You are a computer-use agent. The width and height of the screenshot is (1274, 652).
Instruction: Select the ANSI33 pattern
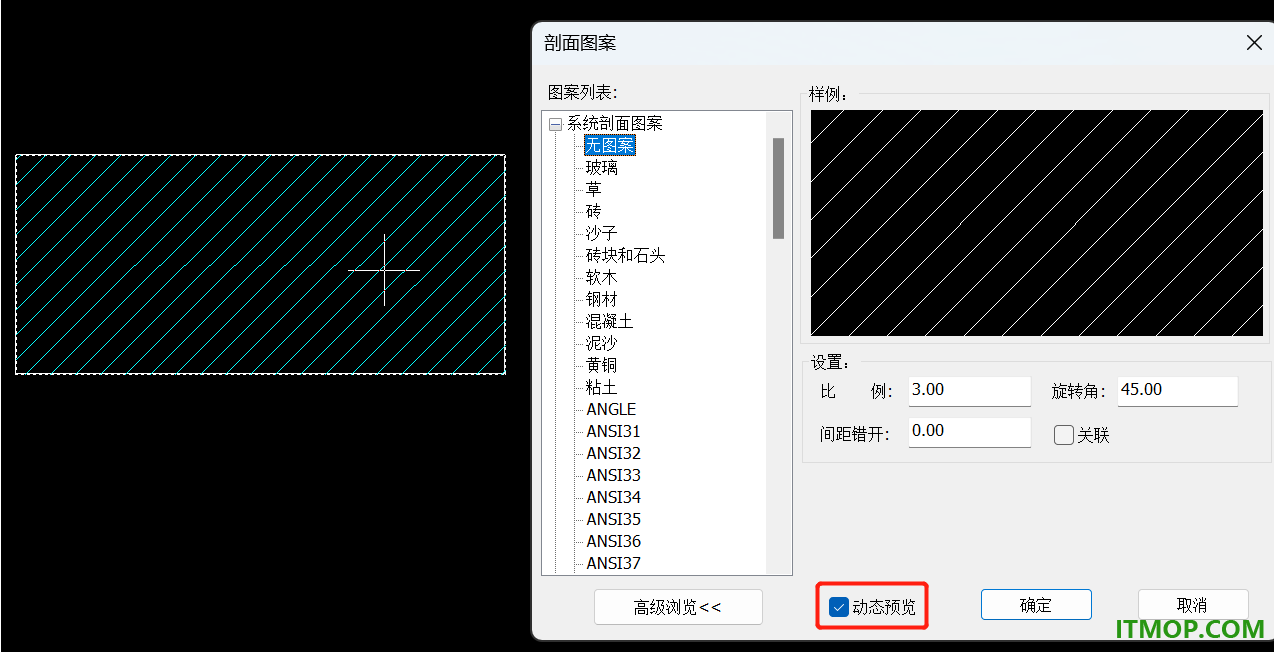pos(614,475)
